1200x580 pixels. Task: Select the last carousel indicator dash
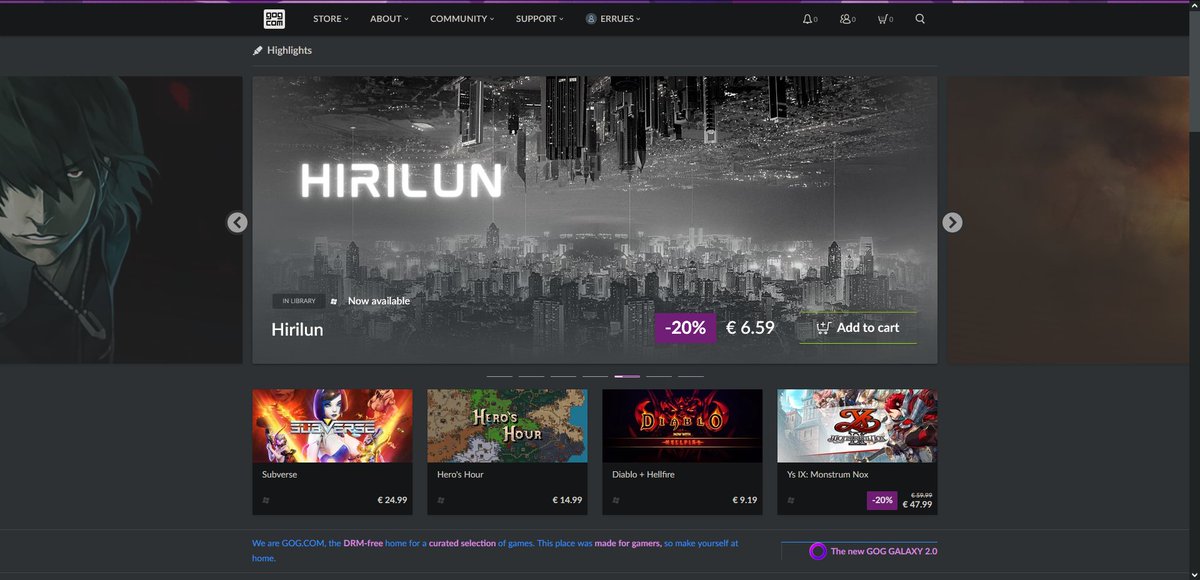point(691,377)
